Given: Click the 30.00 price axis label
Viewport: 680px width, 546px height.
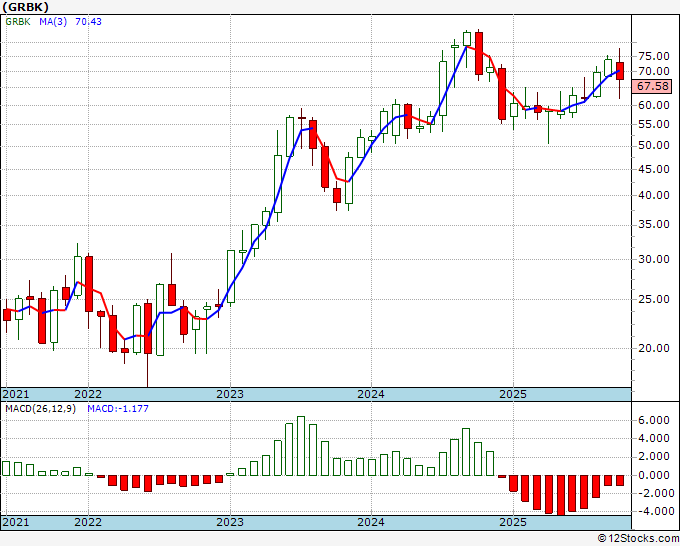Looking at the screenshot, I should tap(654, 259).
